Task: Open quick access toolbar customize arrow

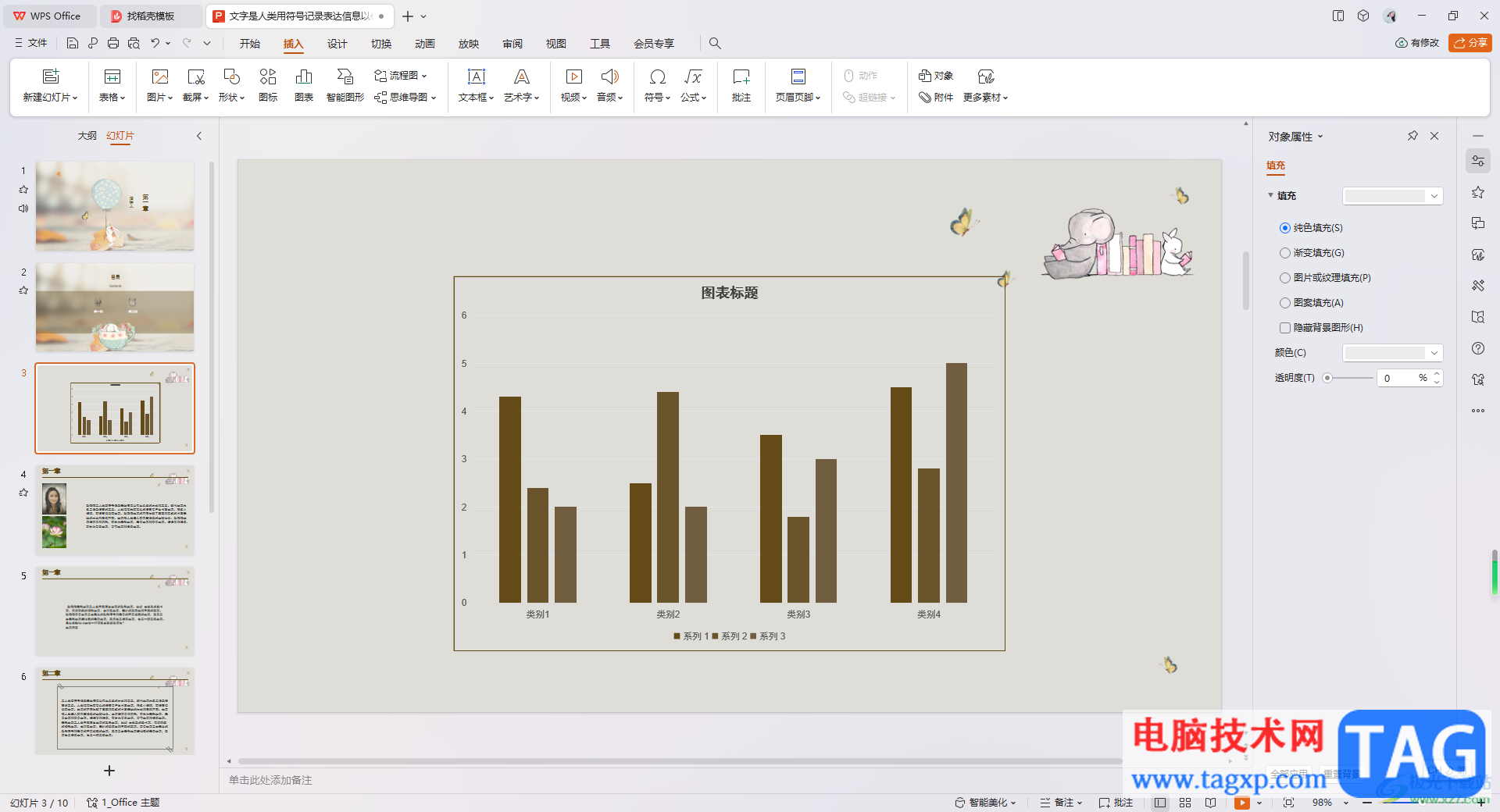Action: tap(207, 43)
